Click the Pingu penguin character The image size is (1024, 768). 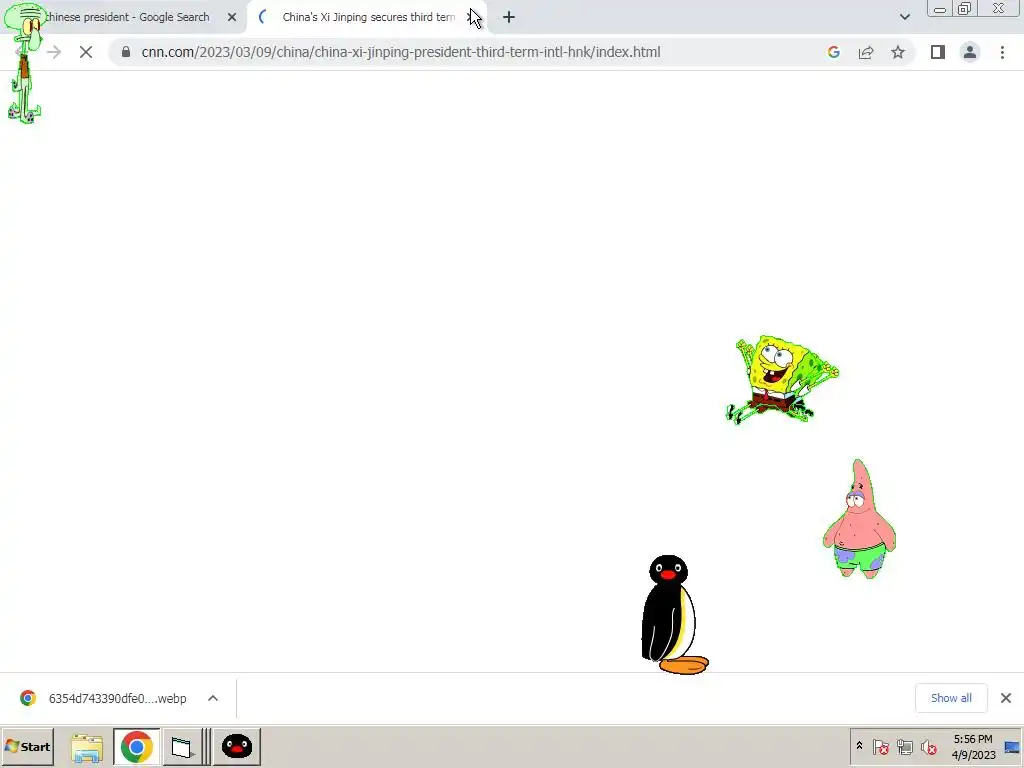click(673, 615)
